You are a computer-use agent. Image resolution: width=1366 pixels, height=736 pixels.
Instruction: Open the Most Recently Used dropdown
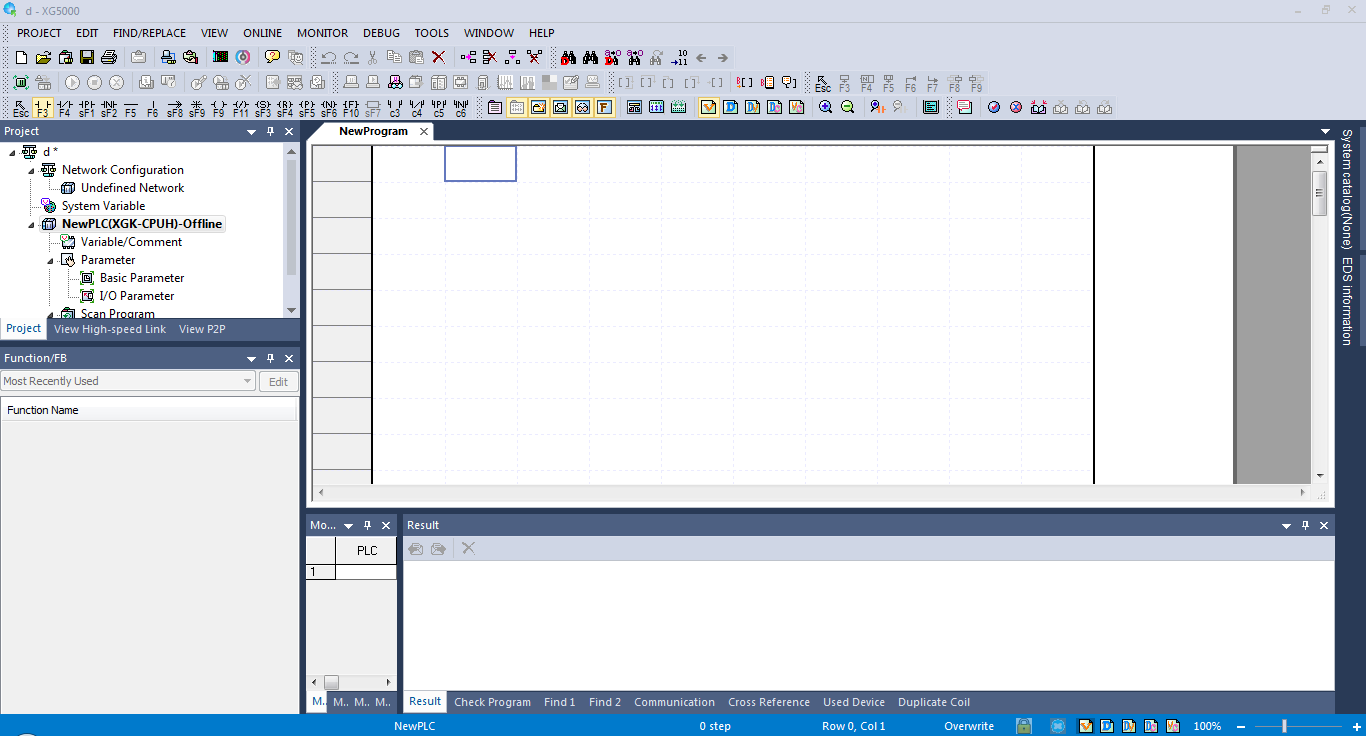click(128, 381)
